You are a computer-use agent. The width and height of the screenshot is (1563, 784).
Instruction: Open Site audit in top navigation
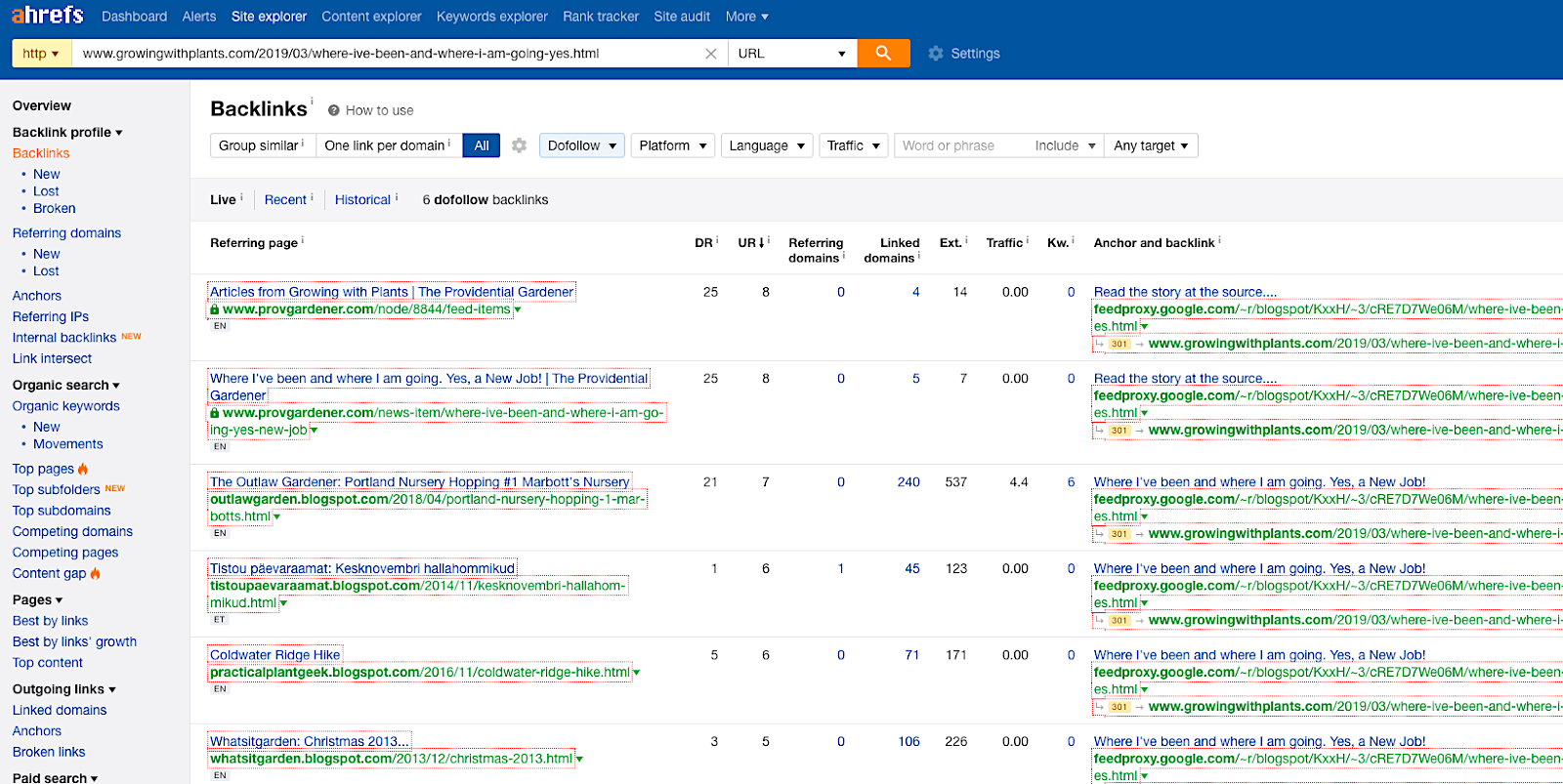[682, 17]
